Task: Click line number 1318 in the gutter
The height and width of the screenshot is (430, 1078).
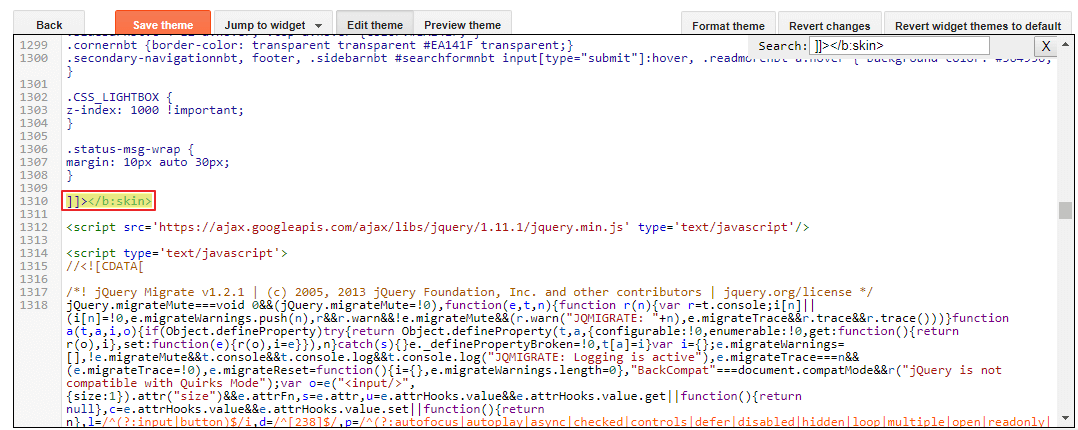Action: (34, 305)
